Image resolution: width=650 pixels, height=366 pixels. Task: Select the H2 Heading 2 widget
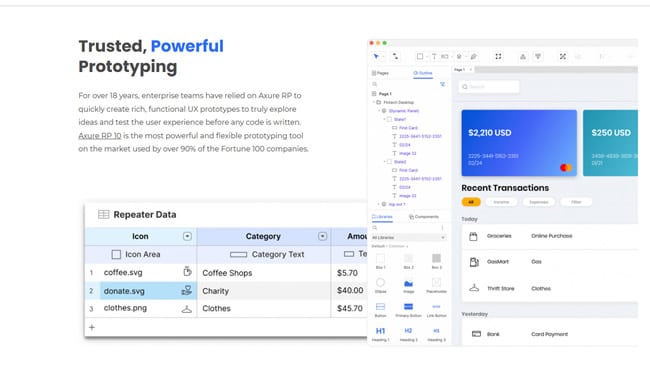click(x=408, y=334)
